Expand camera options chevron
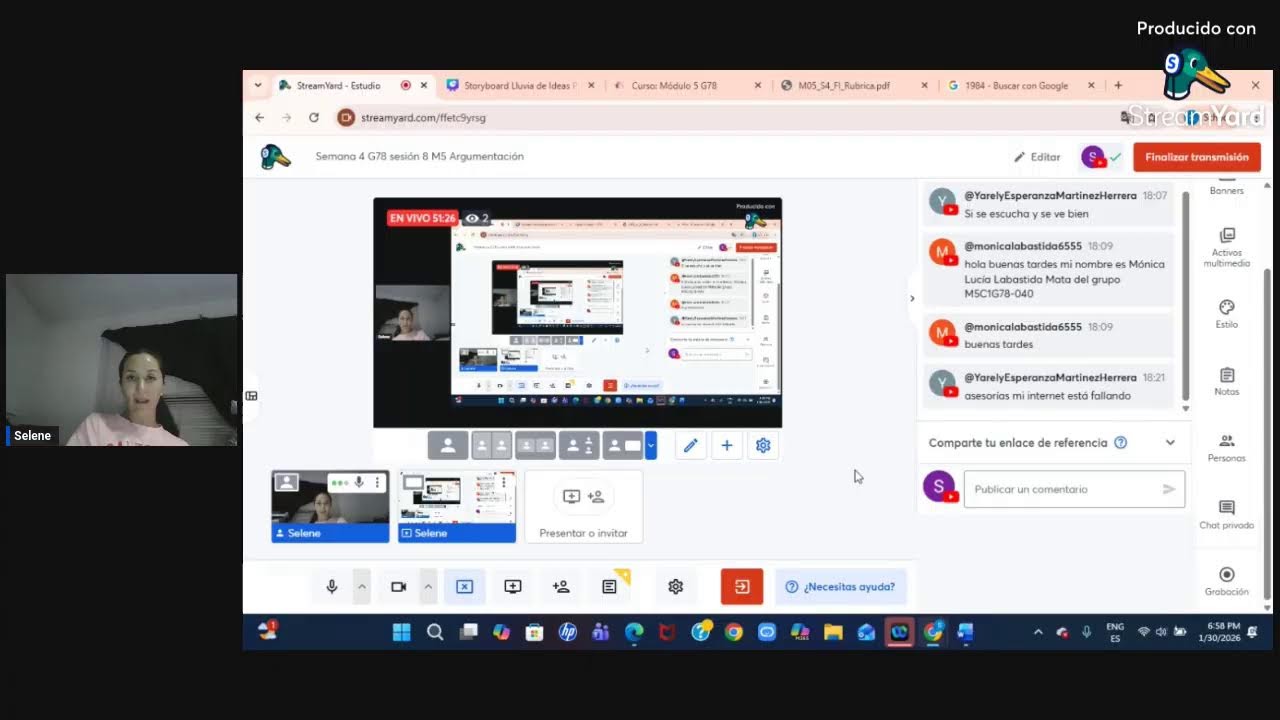This screenshot has width=1280, height=720. pyautogui.click(x=428, y=587)
